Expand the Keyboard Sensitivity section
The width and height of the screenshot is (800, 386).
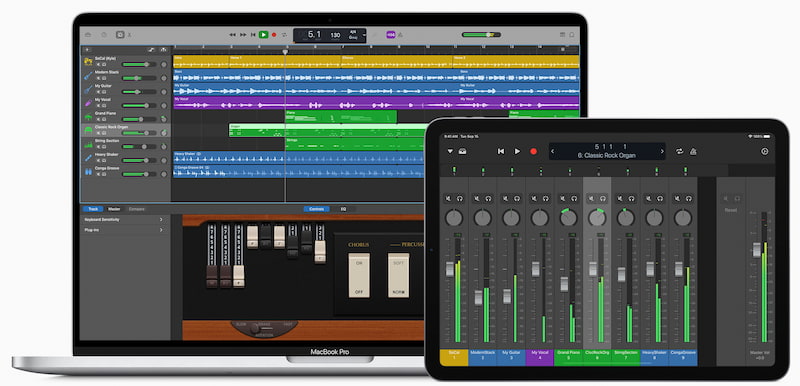point(125,220)
